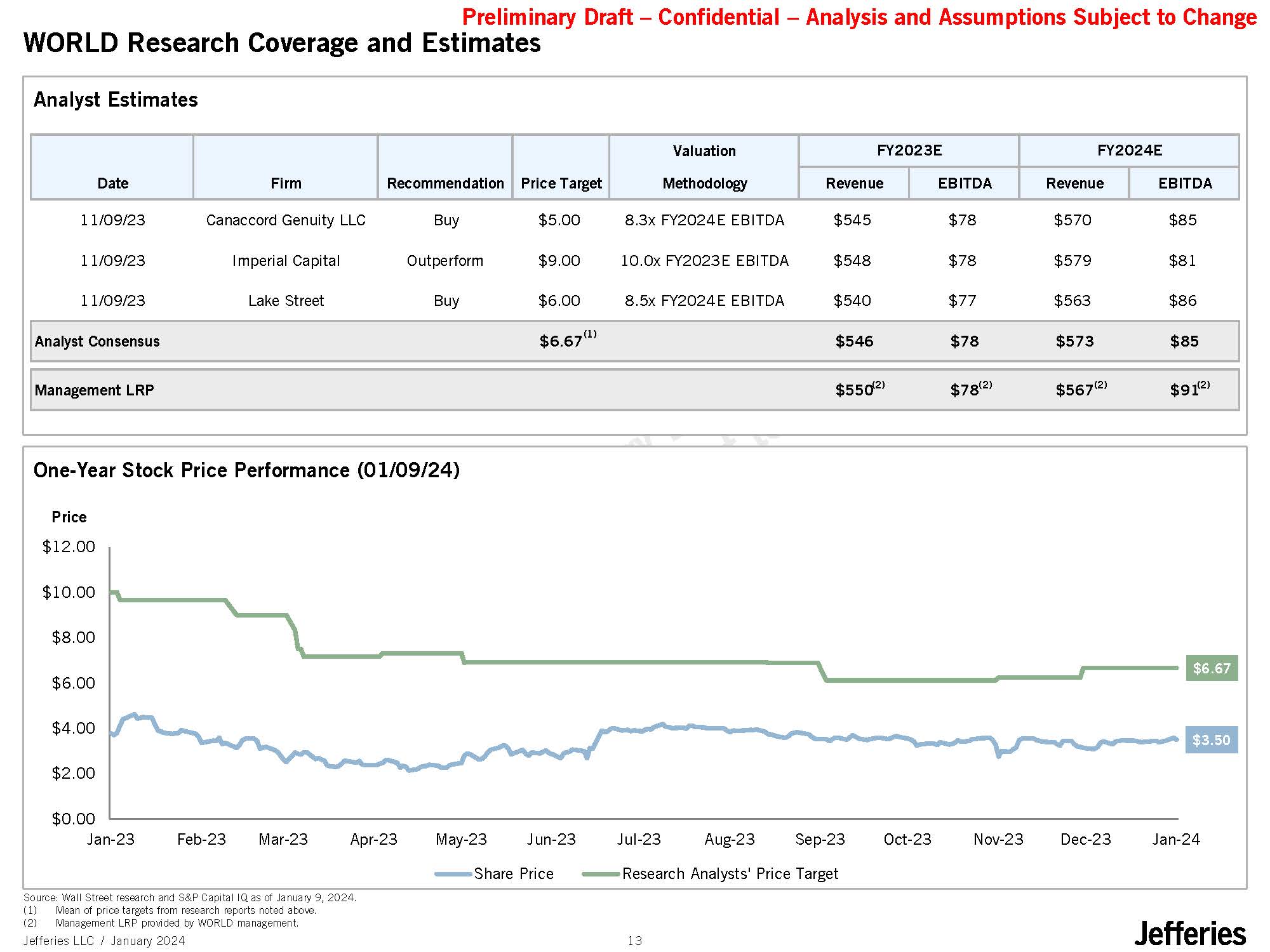Select the Imperial Capital firm cell

click(286, 261)
